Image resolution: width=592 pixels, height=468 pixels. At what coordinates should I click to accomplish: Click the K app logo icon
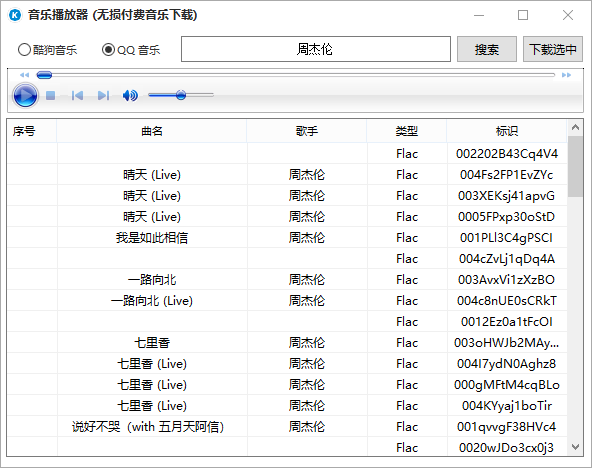[x=15, y=15]
